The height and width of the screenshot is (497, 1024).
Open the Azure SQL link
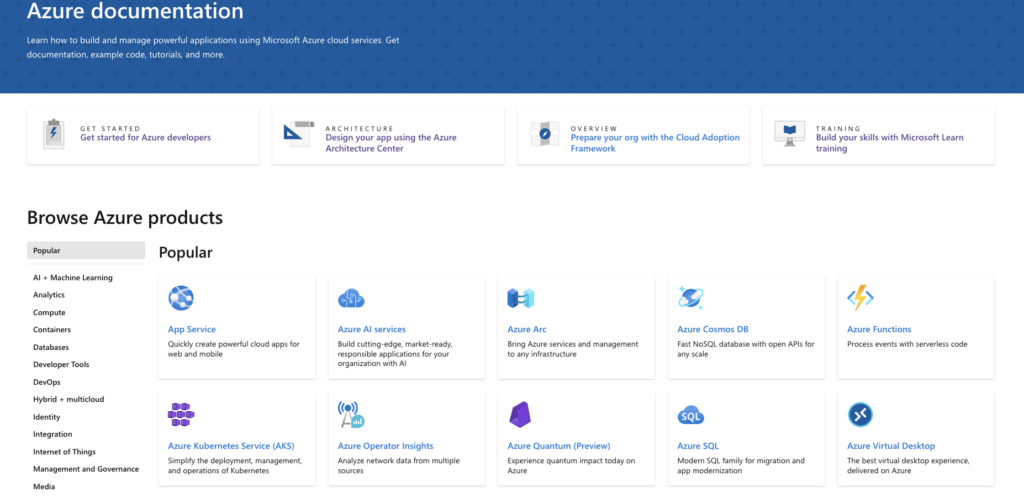pyautogui.click(x=698, y=446)
